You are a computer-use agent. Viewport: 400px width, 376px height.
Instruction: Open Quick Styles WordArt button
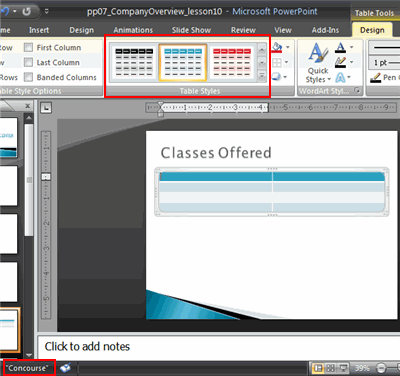(318, 63)
